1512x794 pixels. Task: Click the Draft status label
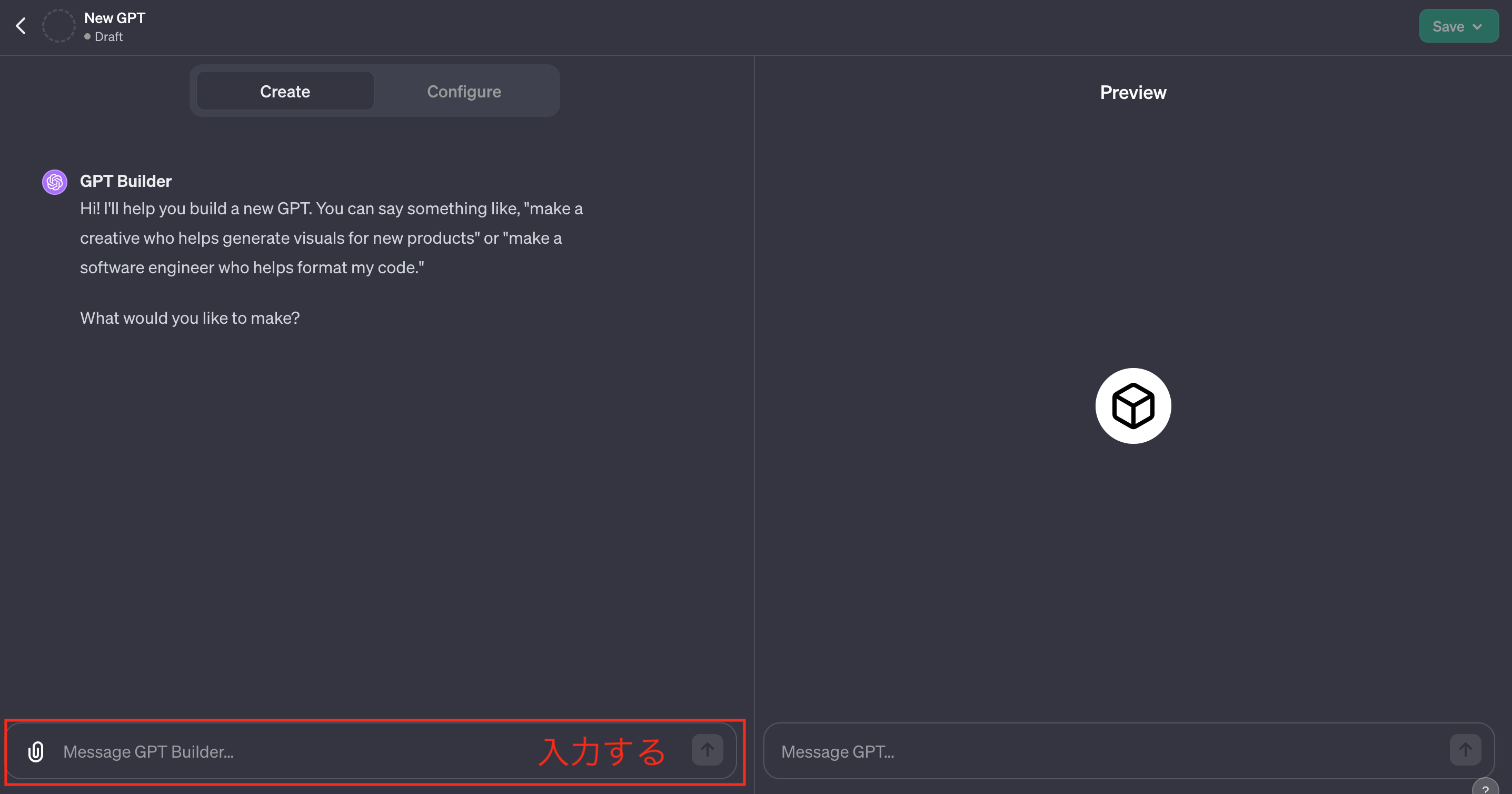click(x=108, y=36)
